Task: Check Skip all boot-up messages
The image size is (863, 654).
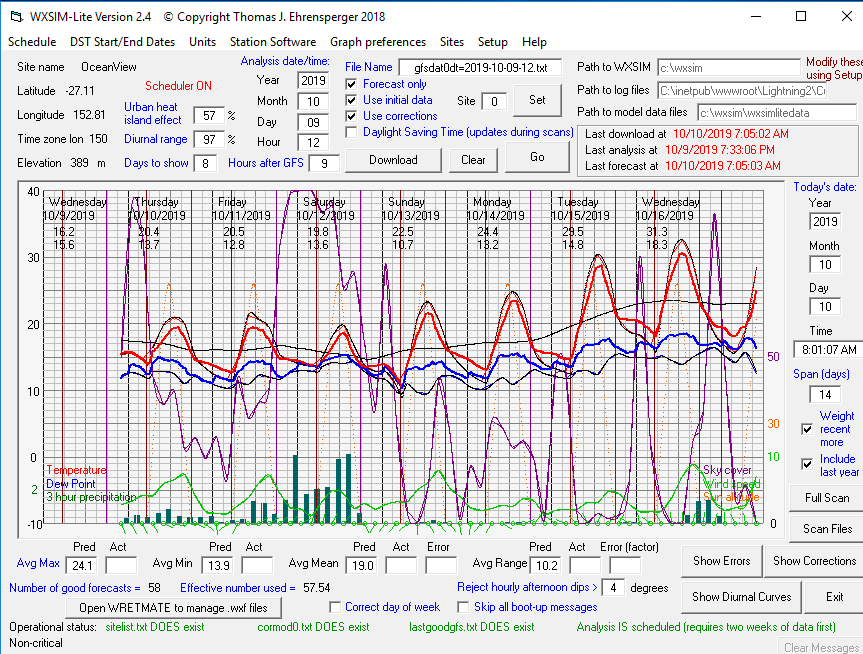Action: (463, 607)
